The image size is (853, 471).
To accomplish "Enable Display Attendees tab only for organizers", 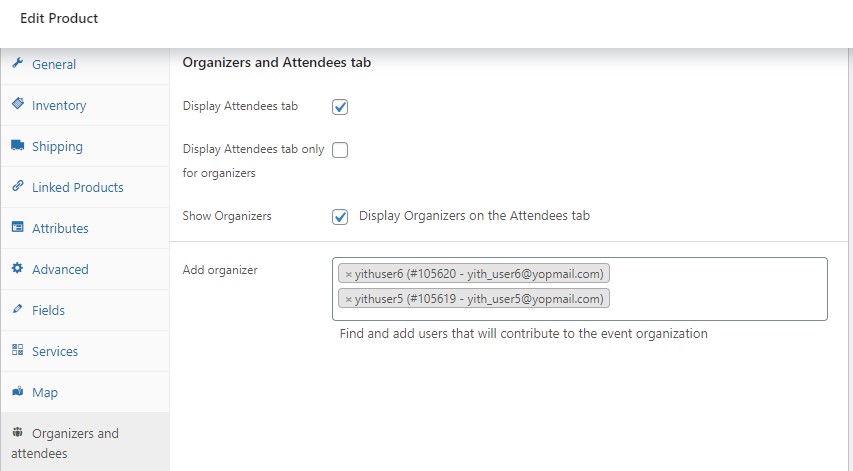I will pos(340,150).
